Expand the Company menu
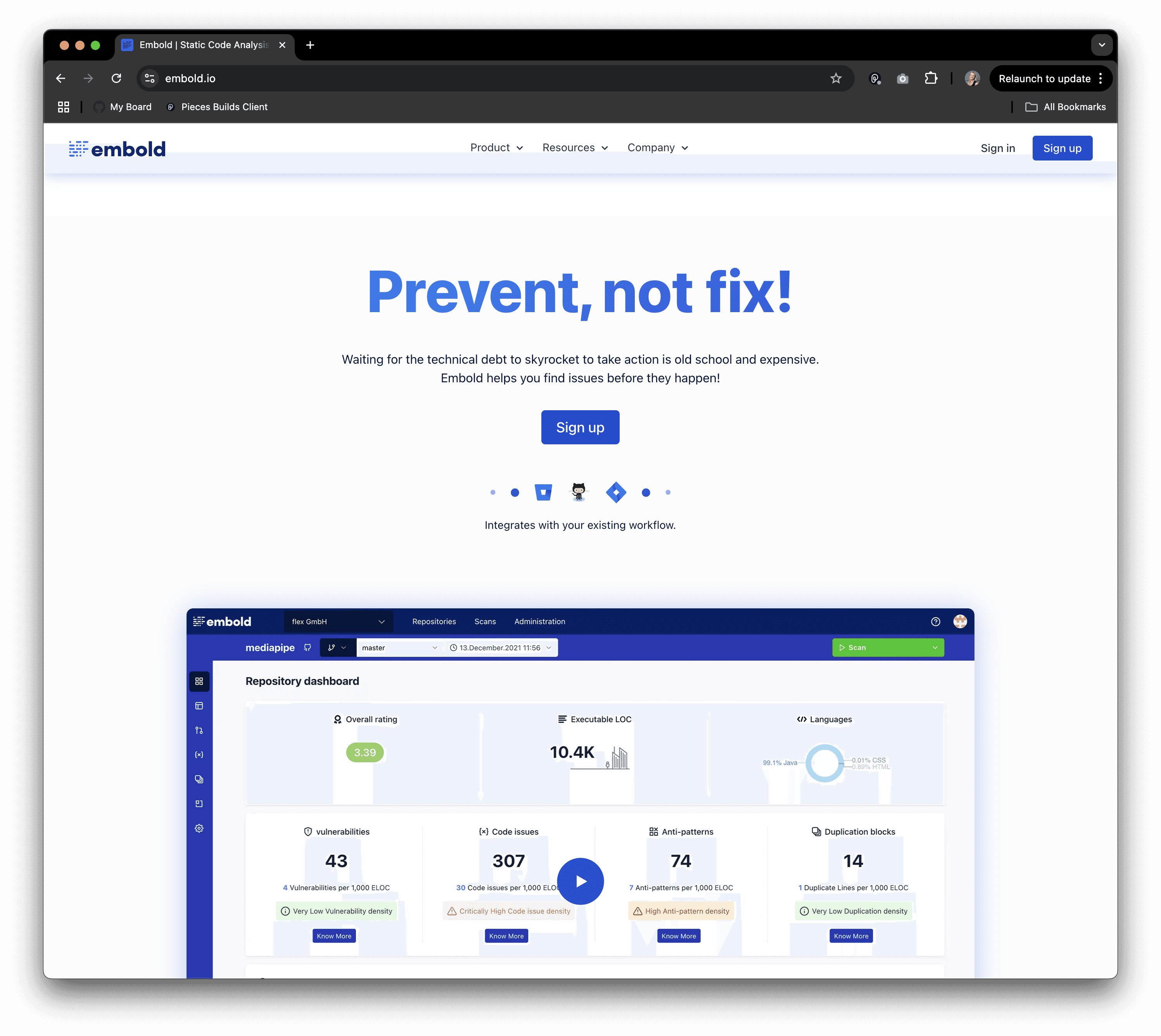1161x1036 pixels. [x=658, y=148]
